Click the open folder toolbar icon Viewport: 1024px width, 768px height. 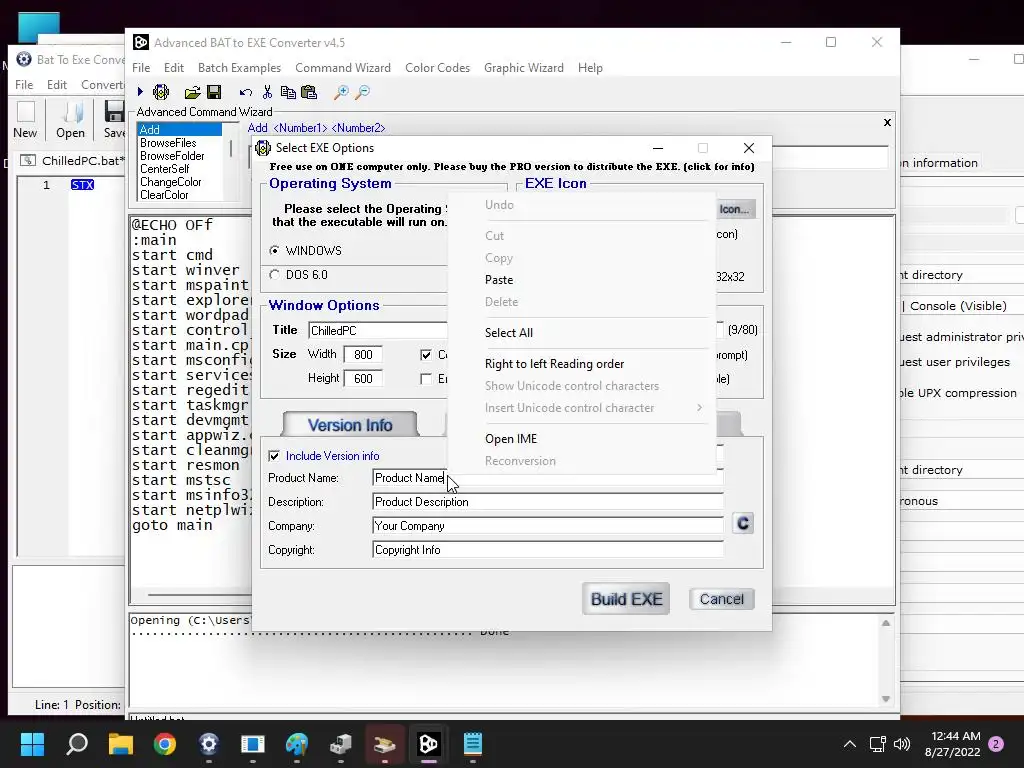192,92
